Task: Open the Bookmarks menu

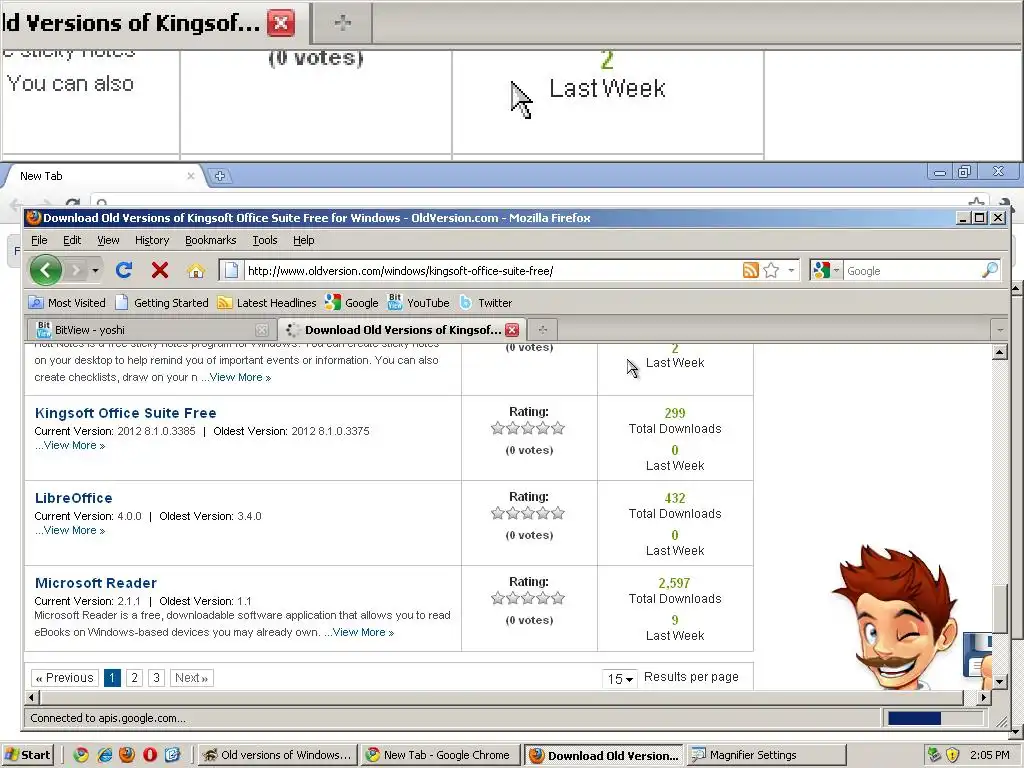Action: tap(210, 240)
